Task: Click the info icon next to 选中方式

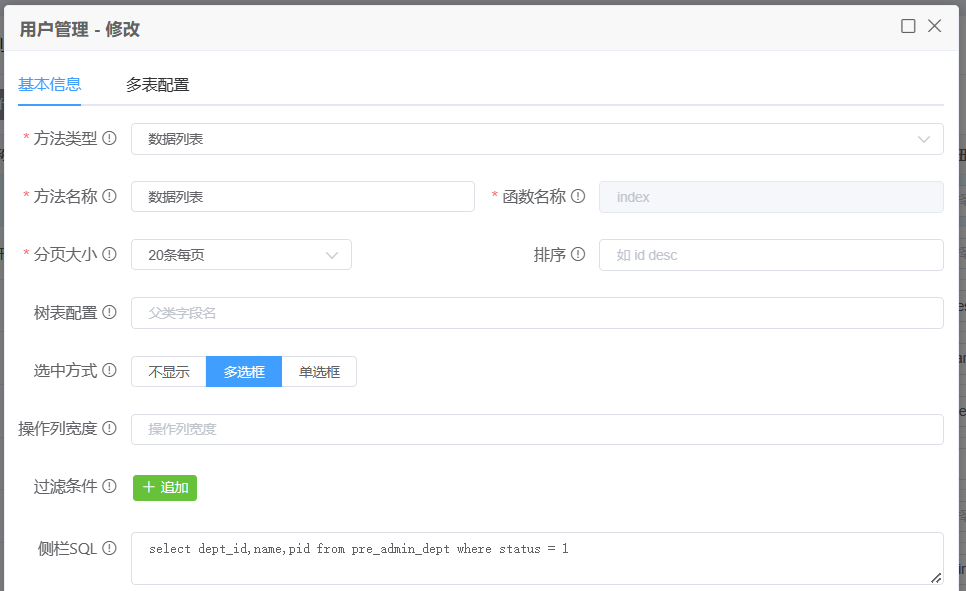Action: point(110,371)
